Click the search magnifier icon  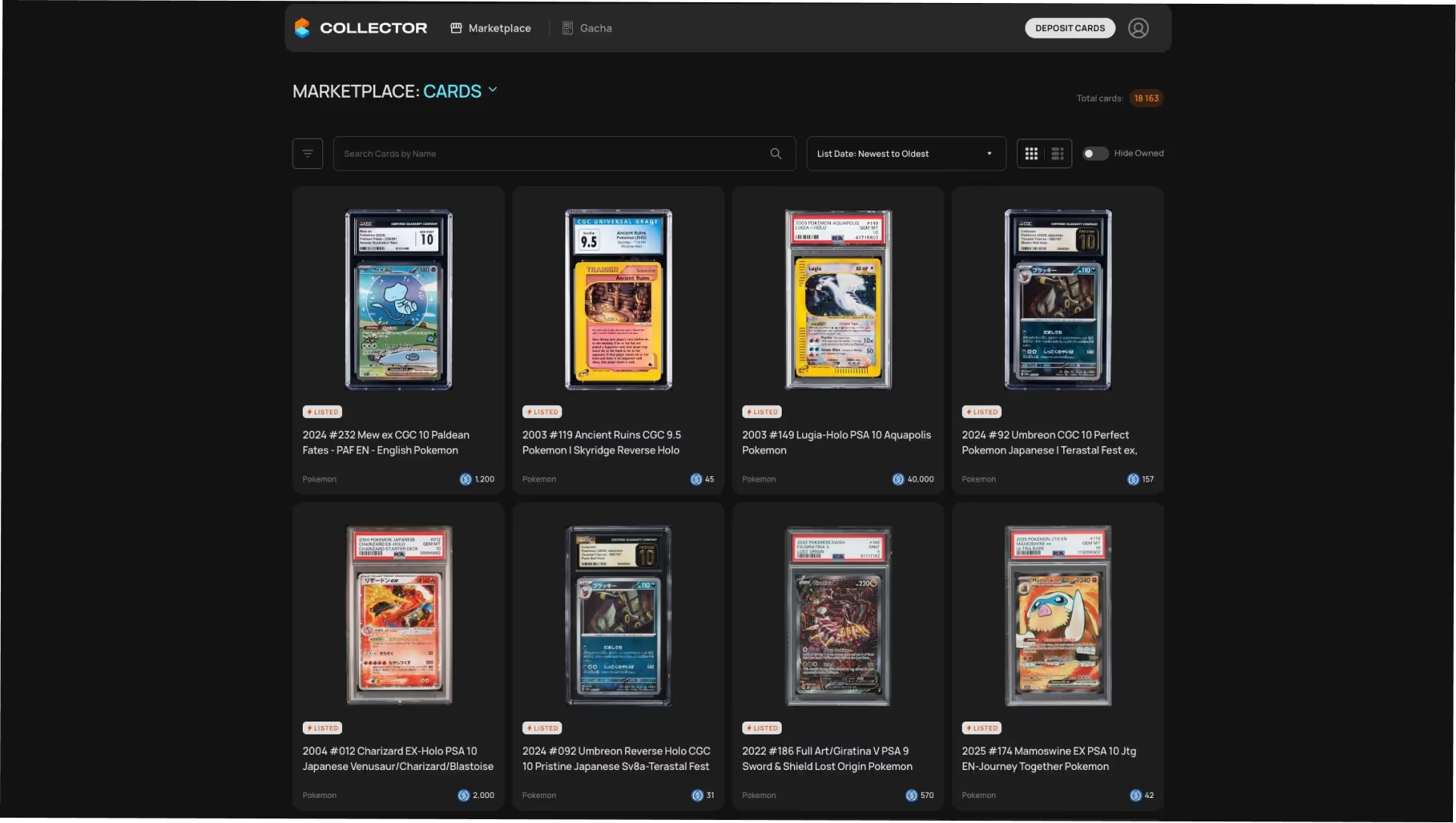click(x=776, y=154)
